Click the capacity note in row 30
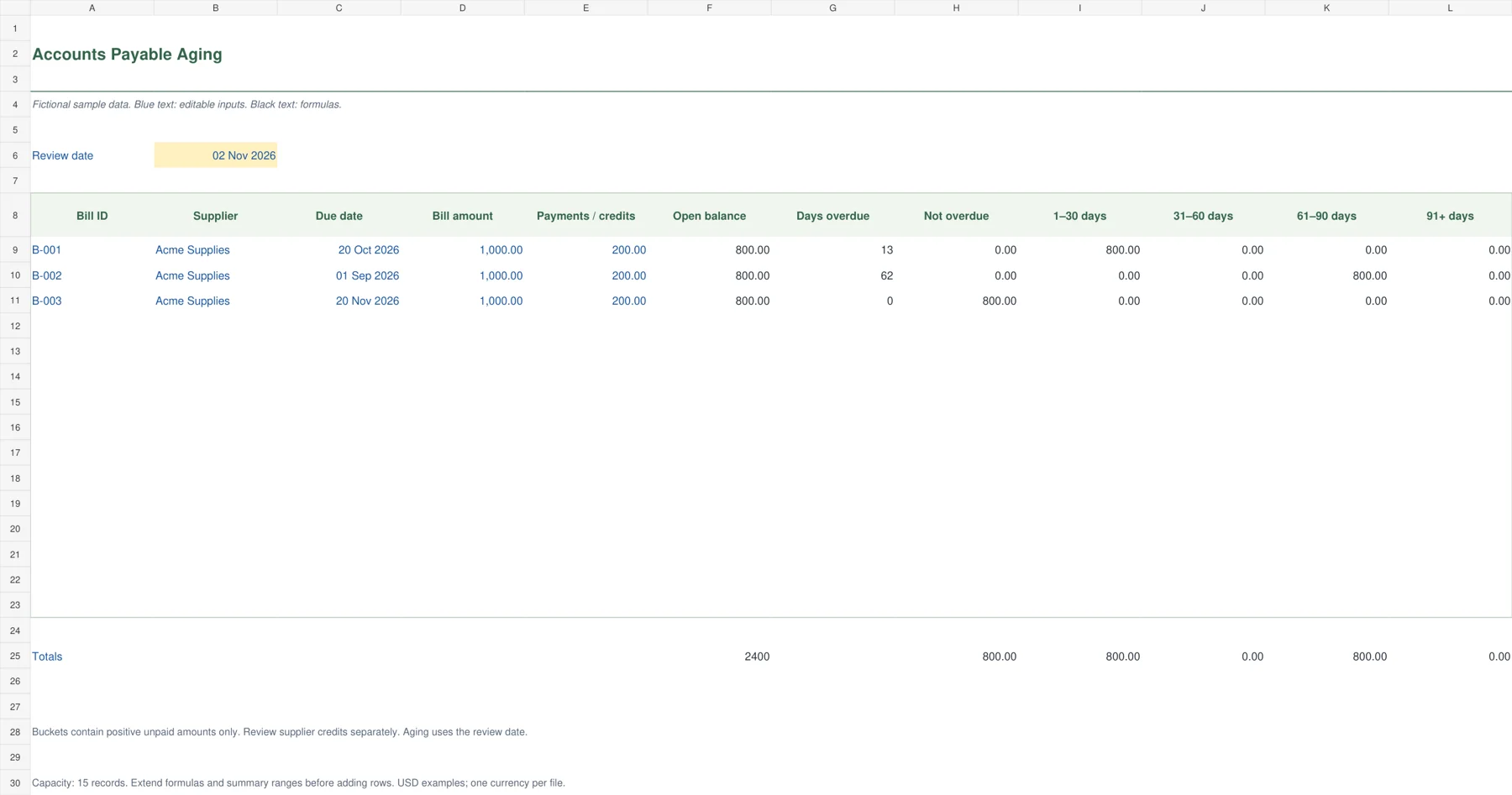 [x=298, y=782]
